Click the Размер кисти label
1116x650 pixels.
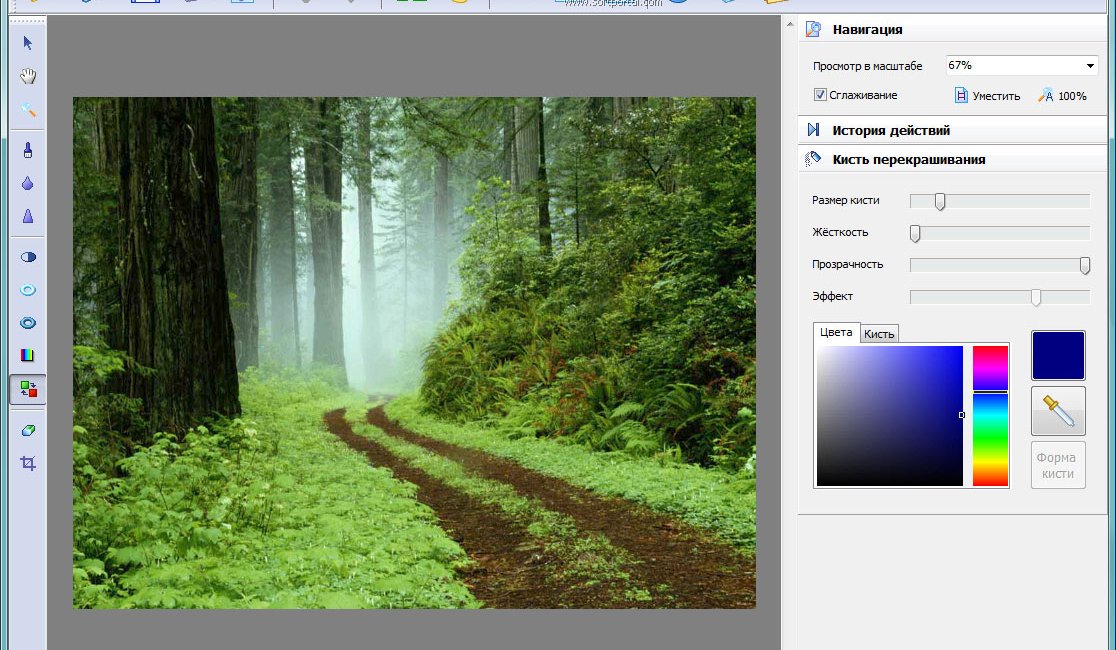[x=846, y=200]
